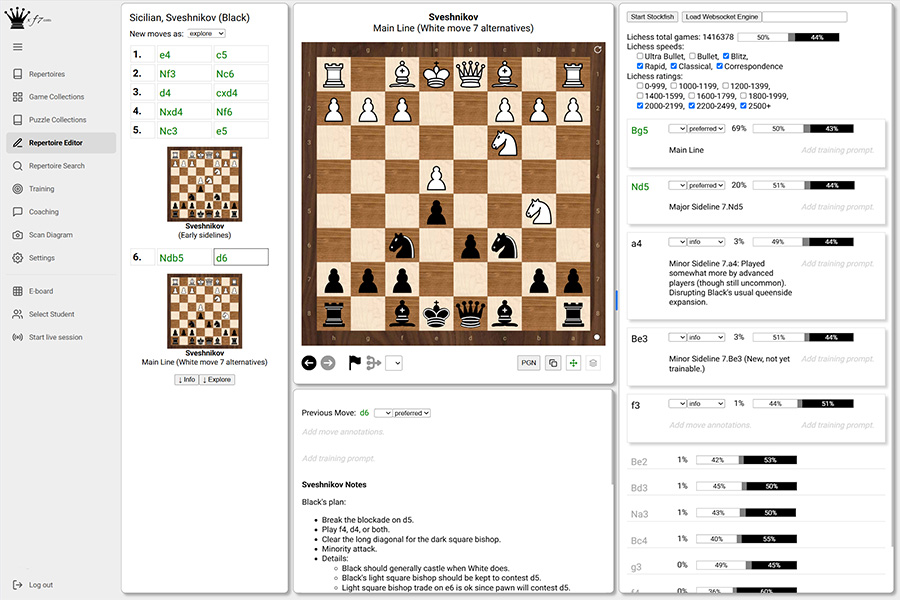Click the Bg5 result percentage bar
This screenshot has width=900, height=600.
click(x=803, y=129)
